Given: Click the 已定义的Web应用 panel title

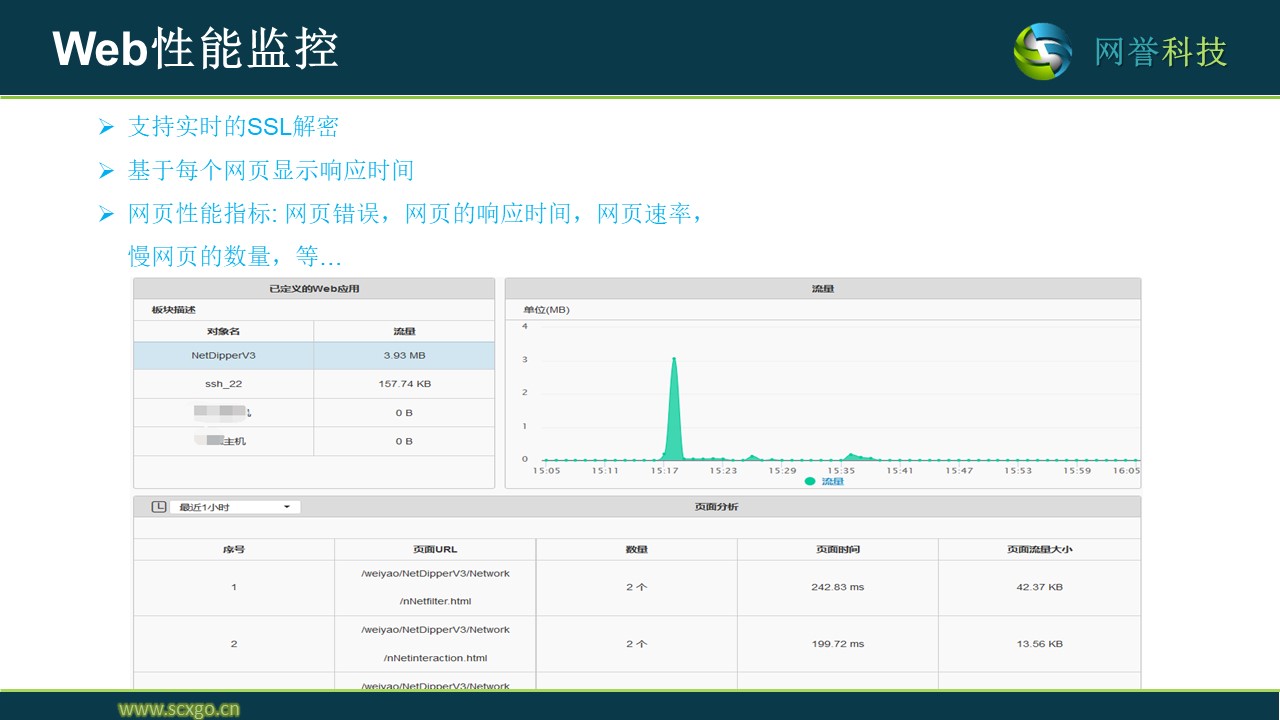Looking at the screenshot, I should (314, 289).
